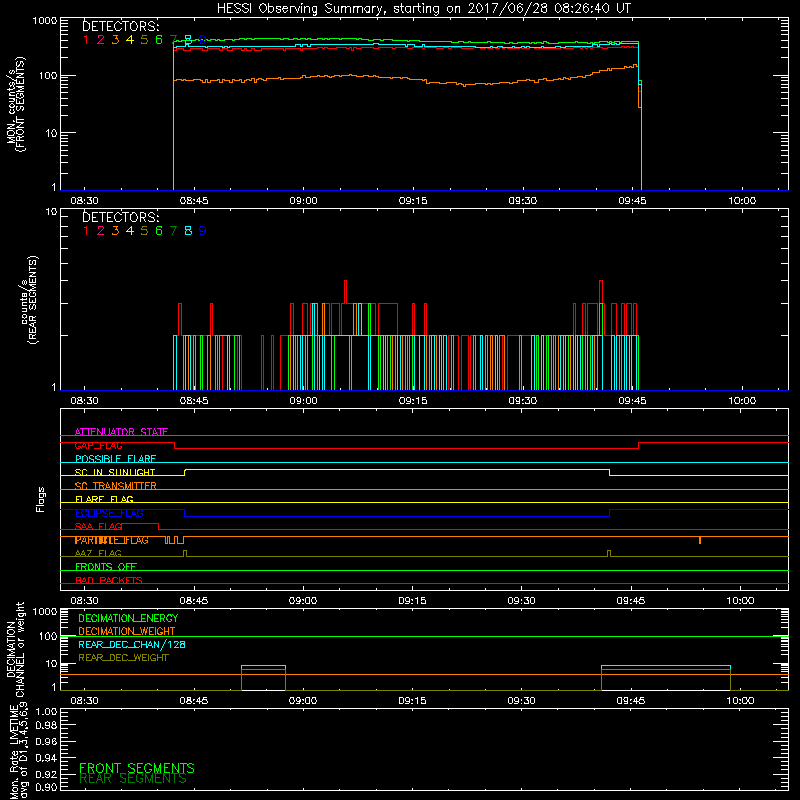Click the HESSI Observing Summary title text
The image size is (800, 800).
423,9
